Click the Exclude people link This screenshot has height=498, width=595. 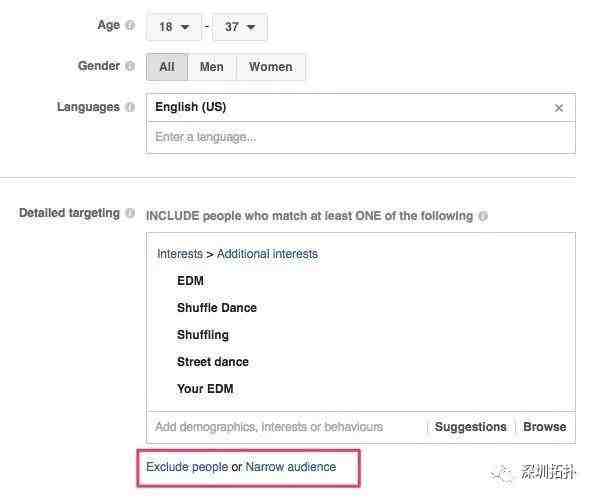[x=187, y=466]
